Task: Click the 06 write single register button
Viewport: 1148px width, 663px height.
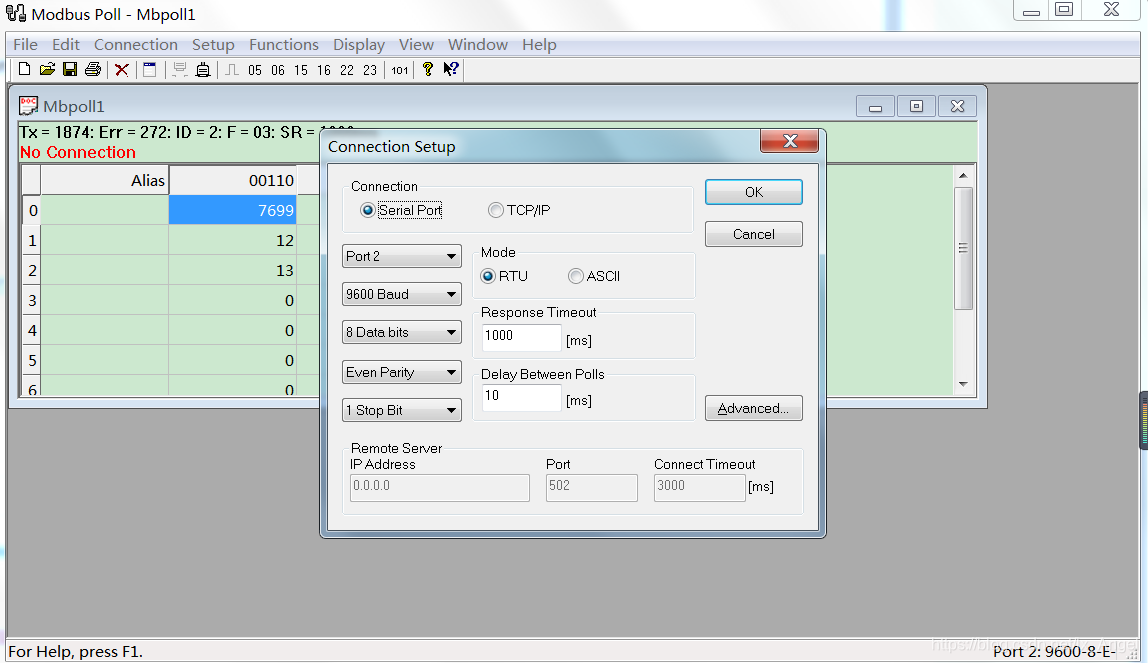Action: point(277,70)
